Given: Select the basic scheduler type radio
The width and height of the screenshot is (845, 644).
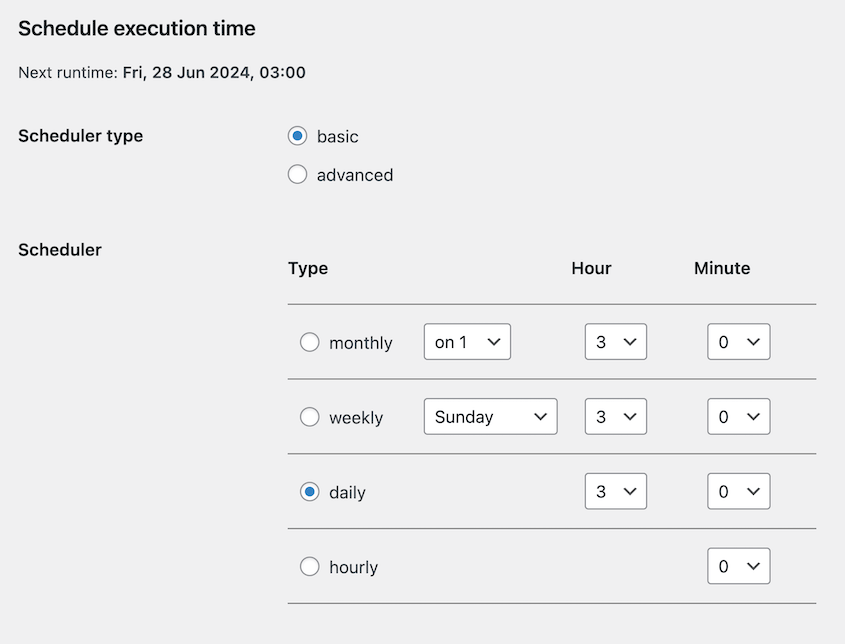Looking at the screenshot, I should point(297,136).
